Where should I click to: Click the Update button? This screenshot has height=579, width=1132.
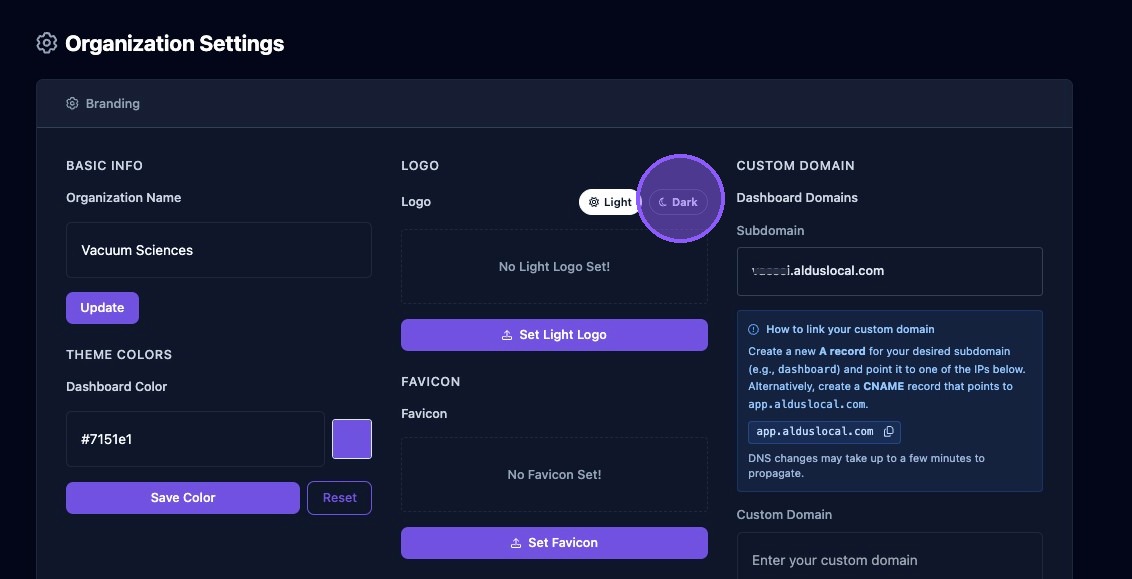pos(103,308)
